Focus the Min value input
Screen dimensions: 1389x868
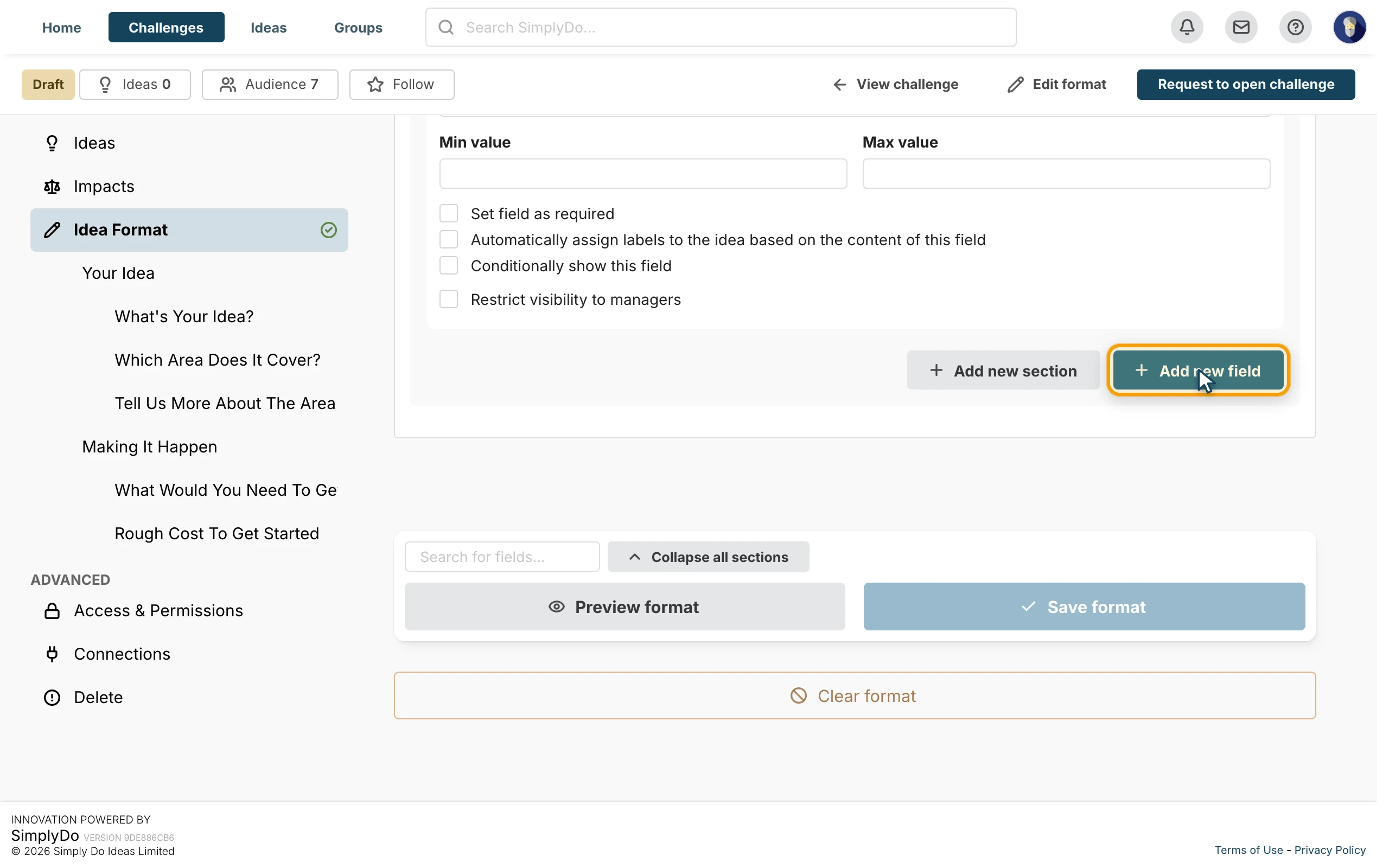[643, 174]
